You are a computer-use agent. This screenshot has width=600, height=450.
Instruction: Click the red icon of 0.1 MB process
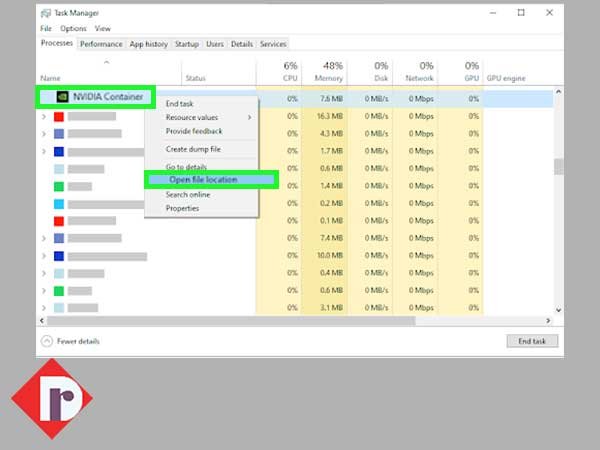(59, 221)
